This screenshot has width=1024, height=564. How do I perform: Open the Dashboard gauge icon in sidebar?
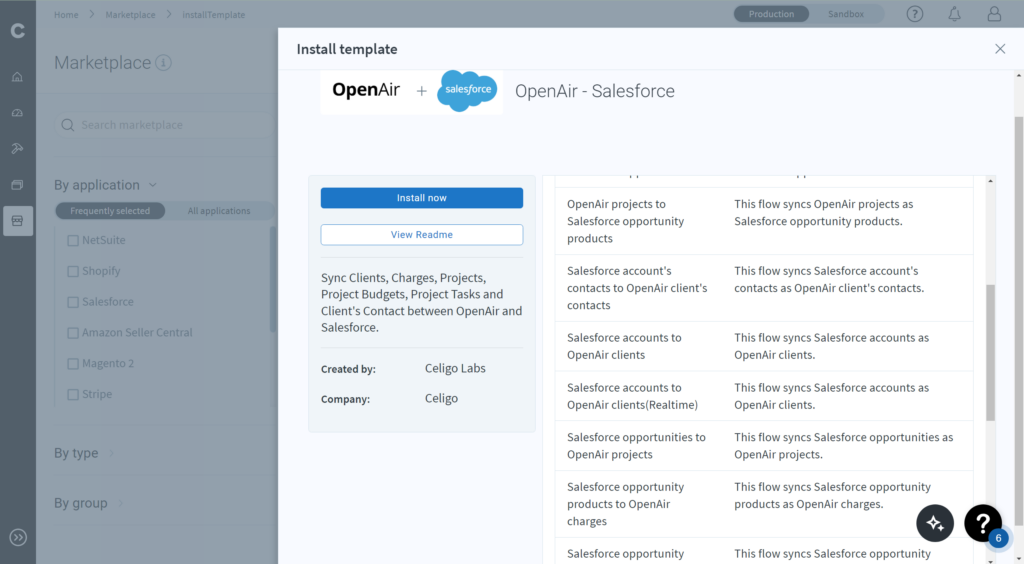point(18,113)
